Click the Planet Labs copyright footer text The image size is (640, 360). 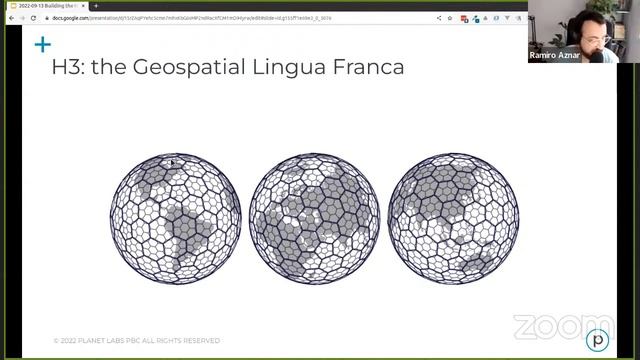point(137,340)
